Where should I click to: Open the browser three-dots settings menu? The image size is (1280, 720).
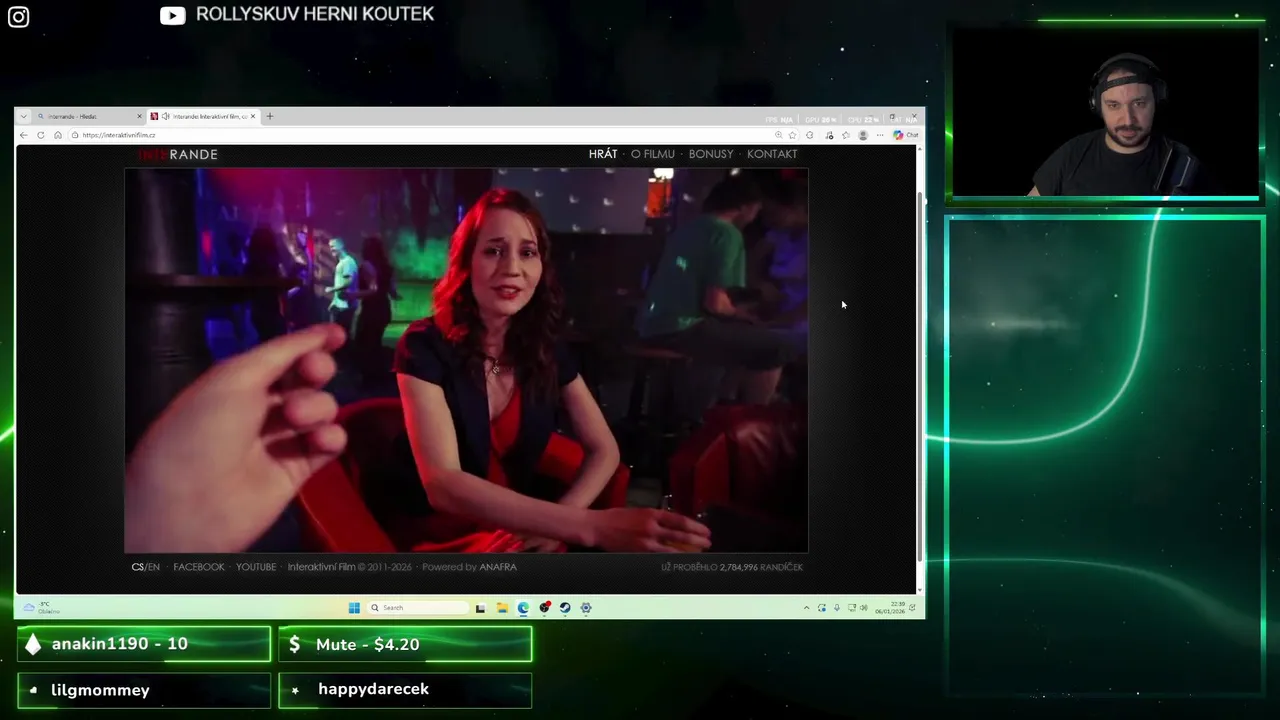[880, 135]
